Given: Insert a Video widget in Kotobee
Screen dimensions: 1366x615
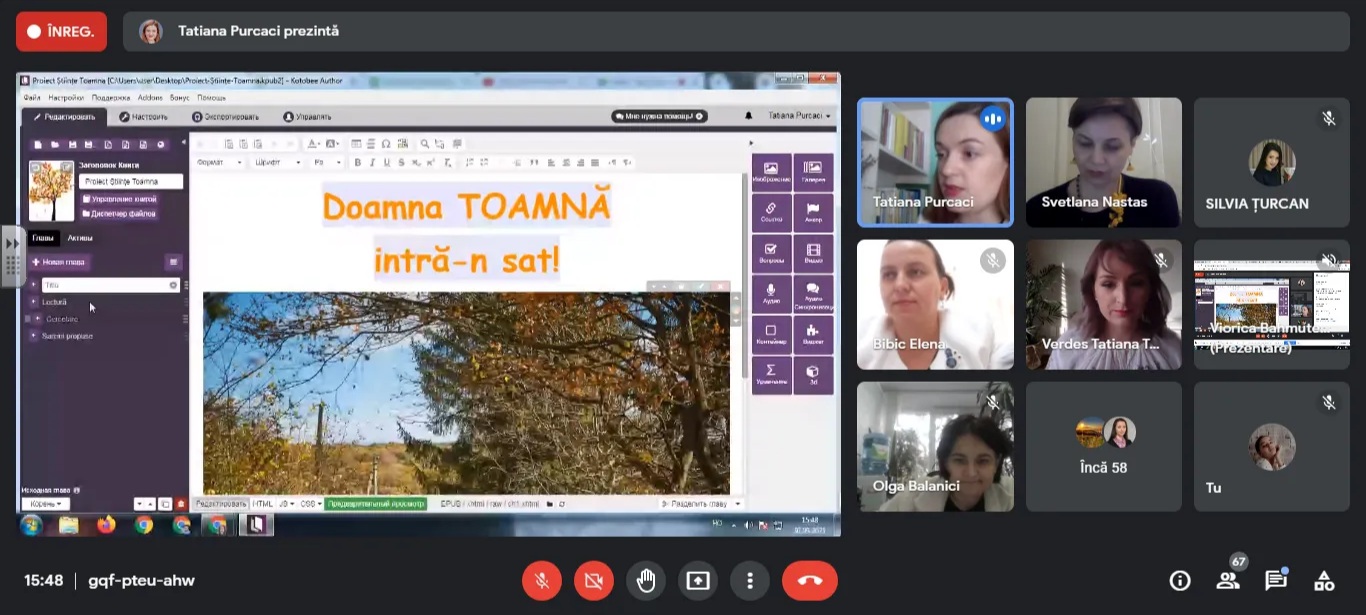Looking at the screenshot, I should tap(813, 254).
